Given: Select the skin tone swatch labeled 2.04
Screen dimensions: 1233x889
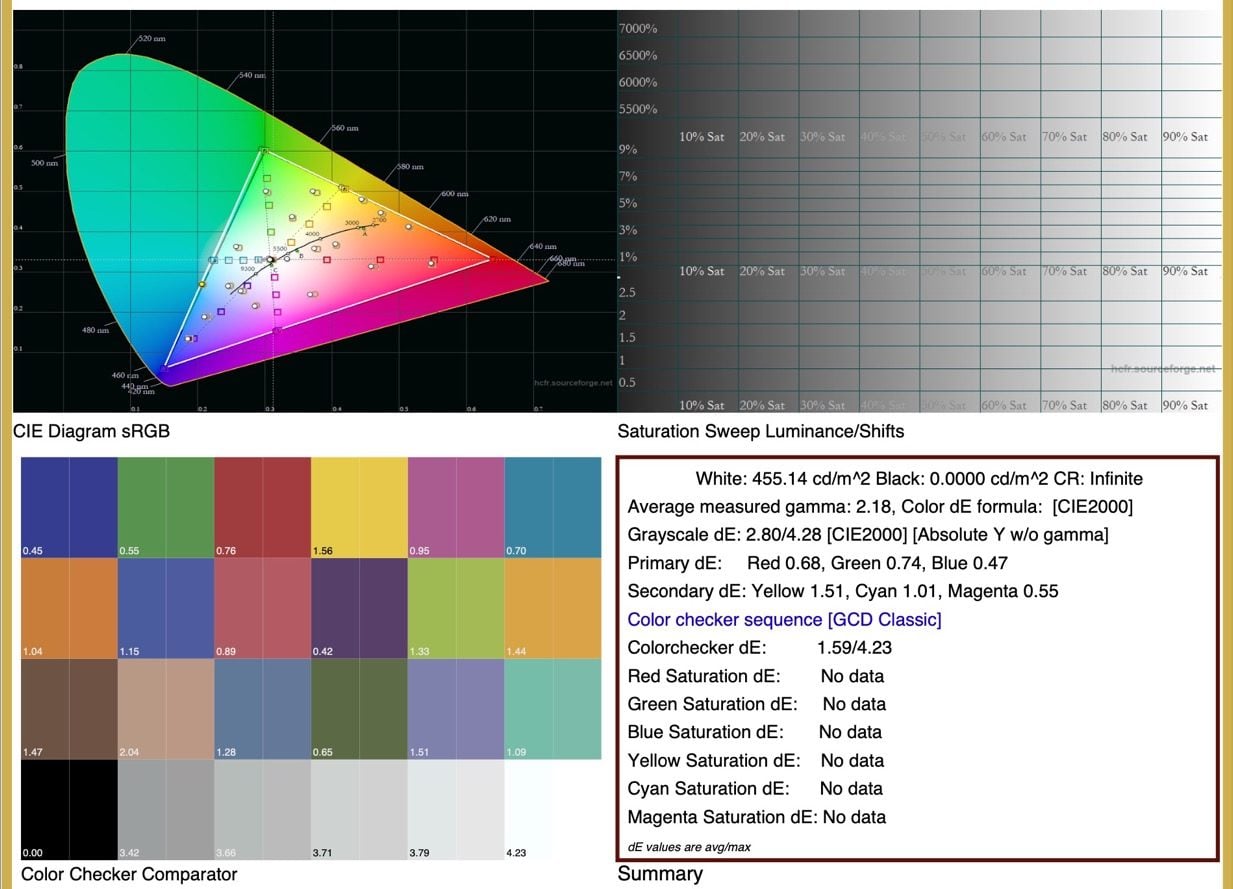Looking at the screenshot, I should [165, 708].
